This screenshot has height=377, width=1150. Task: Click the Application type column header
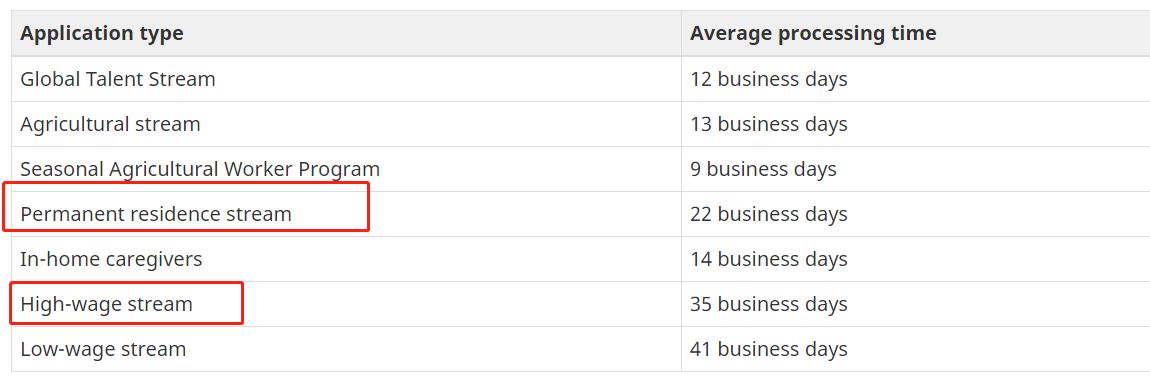point(101,34)
